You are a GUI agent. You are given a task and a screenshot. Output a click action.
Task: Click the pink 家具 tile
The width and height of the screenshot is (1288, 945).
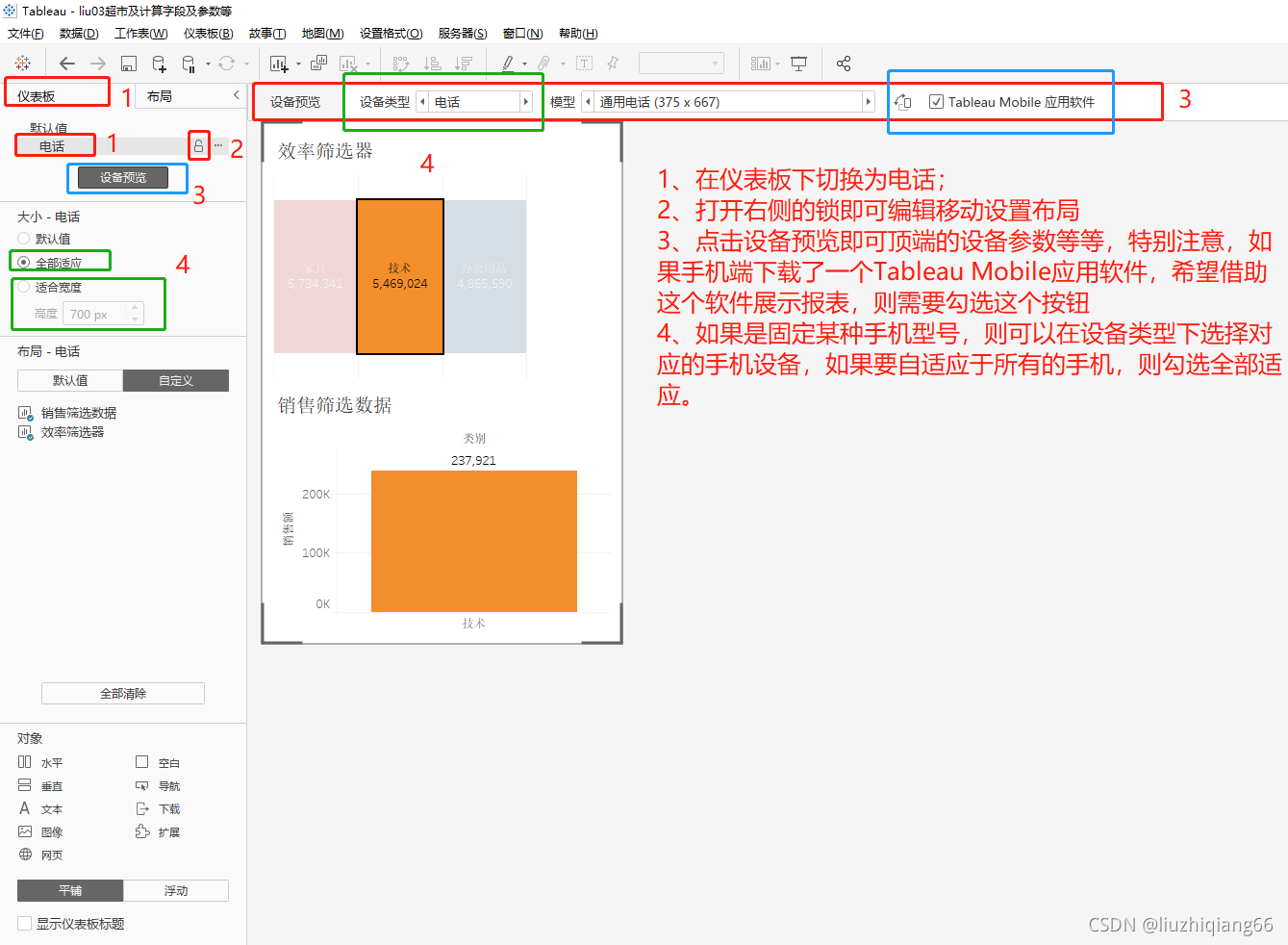[316, 277]
